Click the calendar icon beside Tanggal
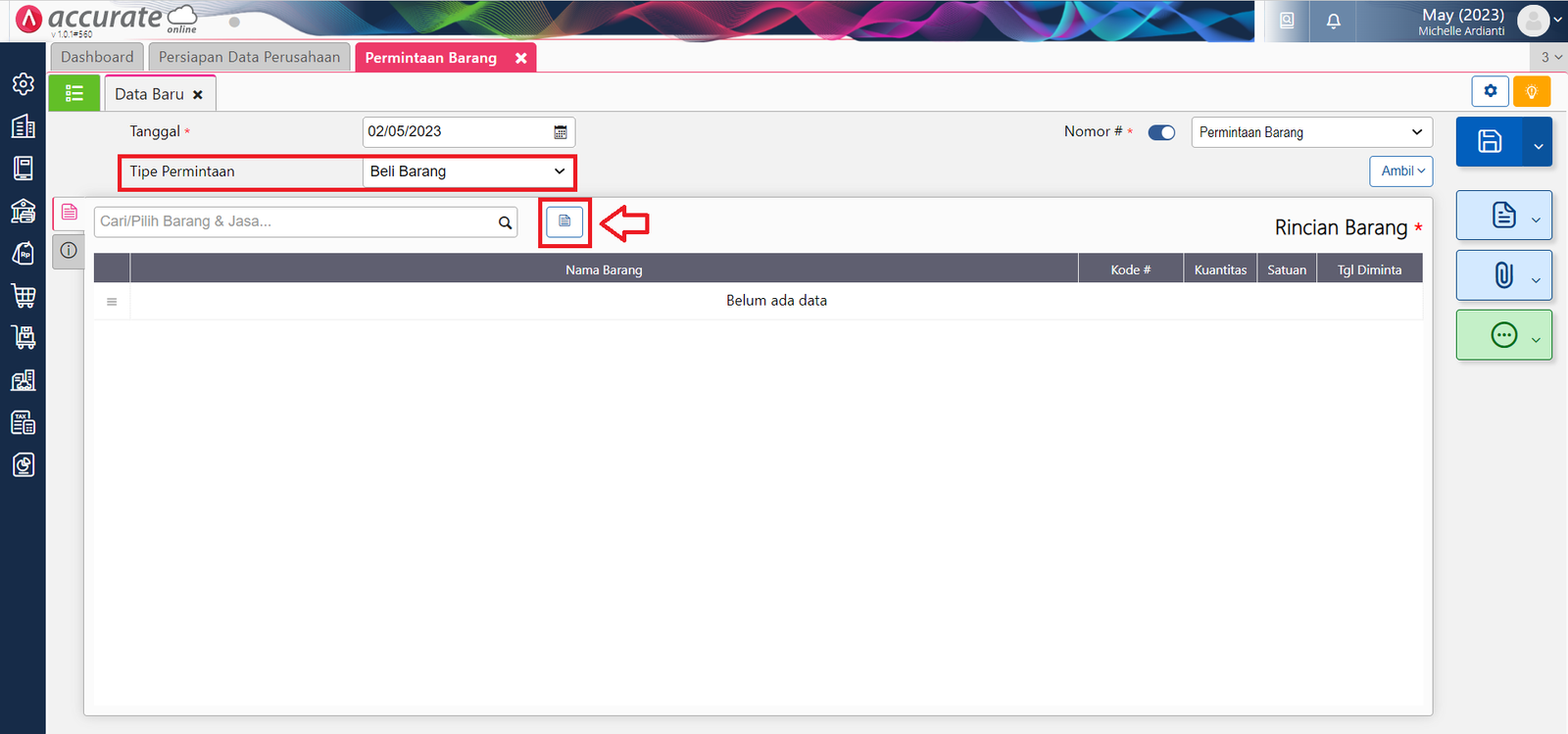The width and height of the screenshot is (1568, 734). click(561, 132)
